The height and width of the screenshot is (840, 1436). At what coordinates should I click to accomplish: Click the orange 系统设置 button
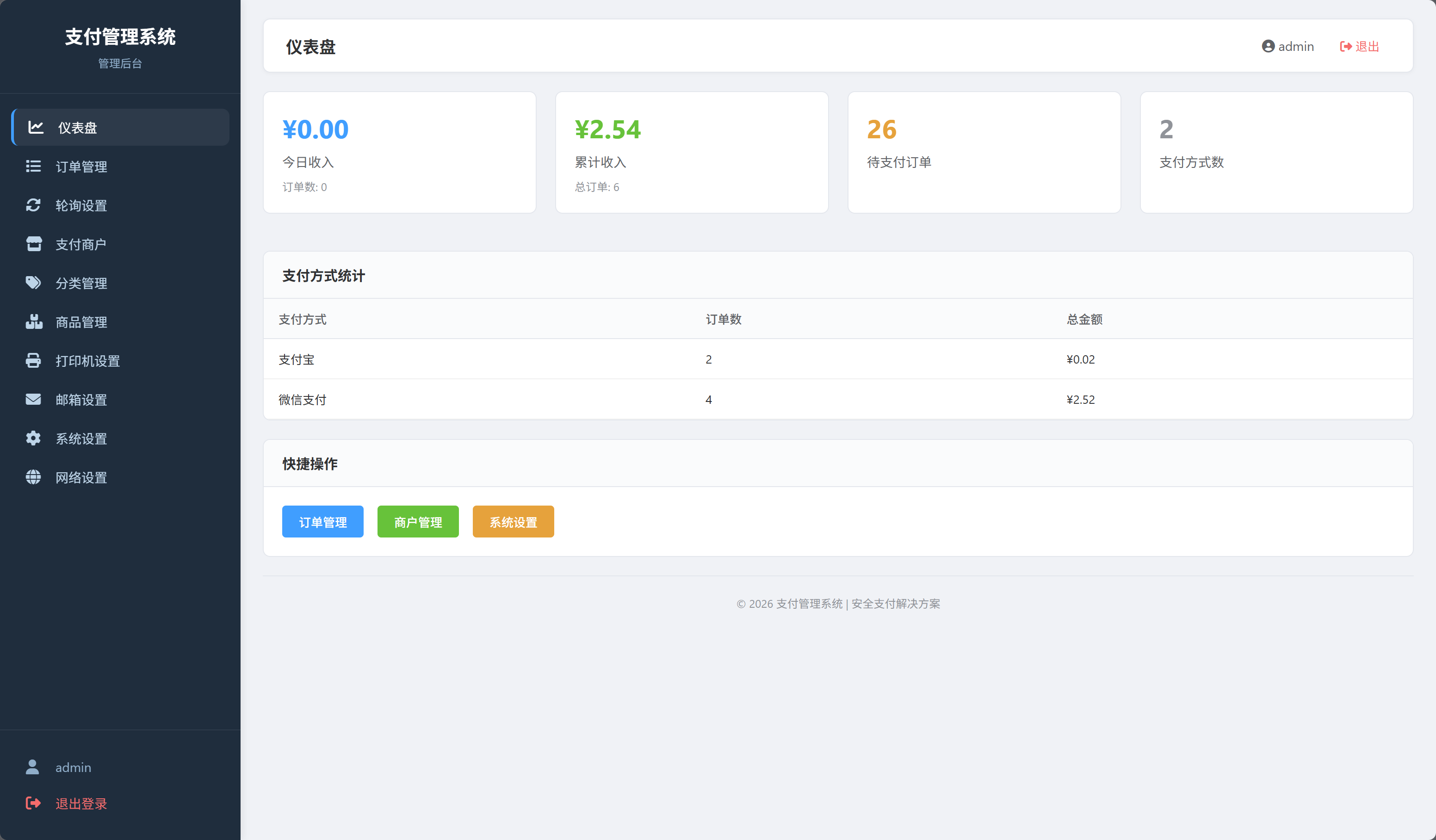click(513, 521)
